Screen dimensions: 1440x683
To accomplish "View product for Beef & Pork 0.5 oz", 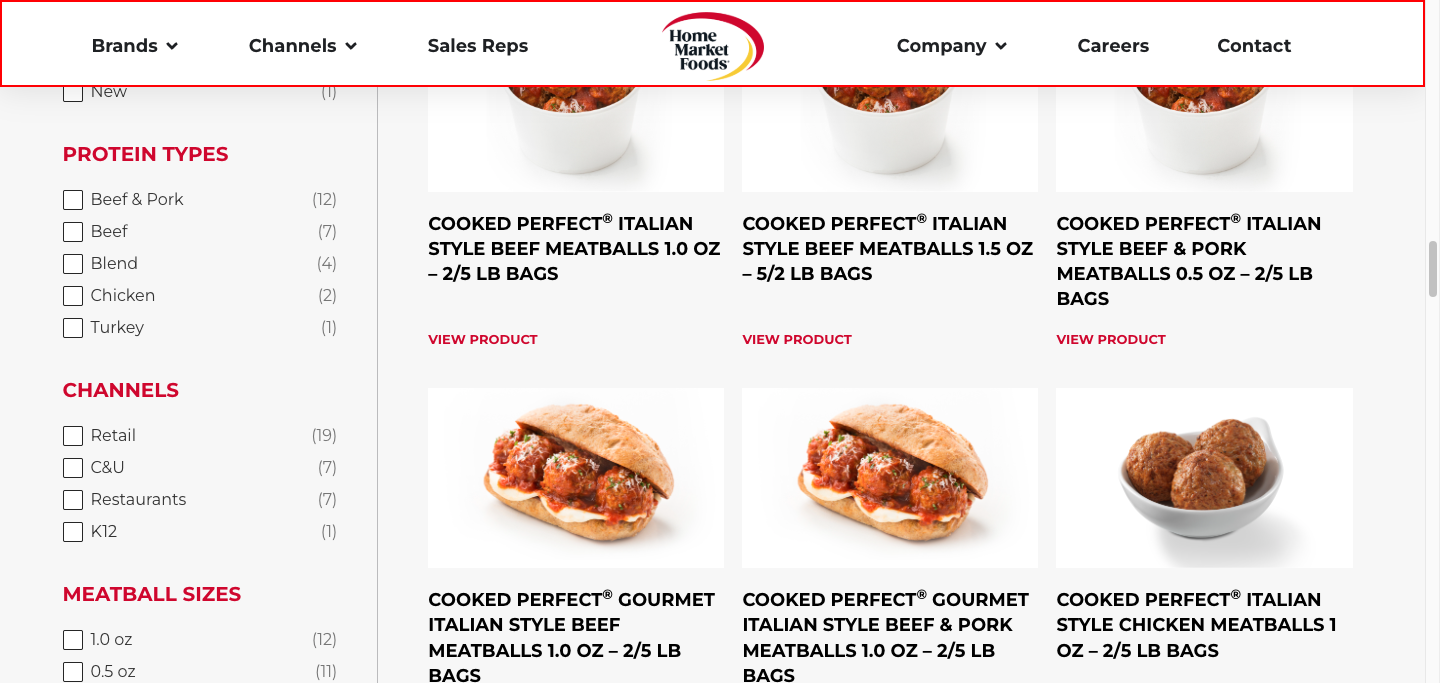I will (1111, 340).
